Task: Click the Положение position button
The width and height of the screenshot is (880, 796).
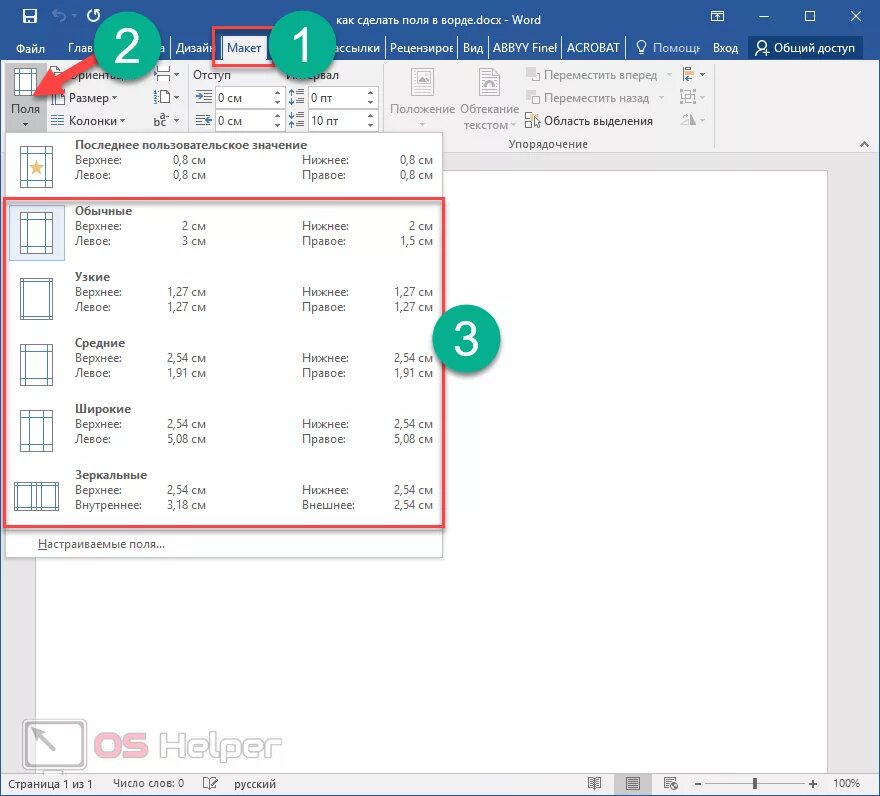Action: [422, 99]
